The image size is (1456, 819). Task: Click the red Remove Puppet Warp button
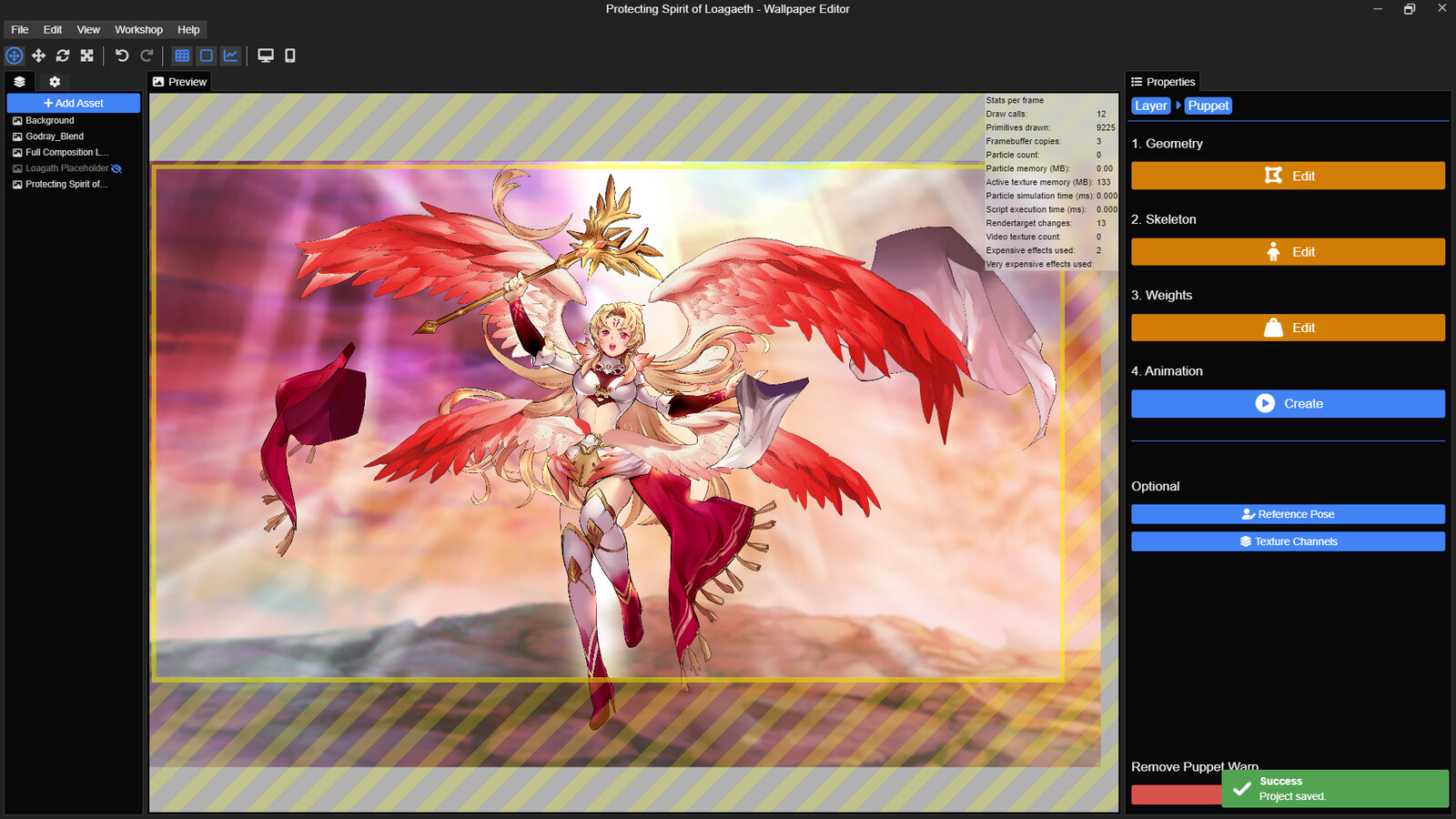[x=1176, y=794]
